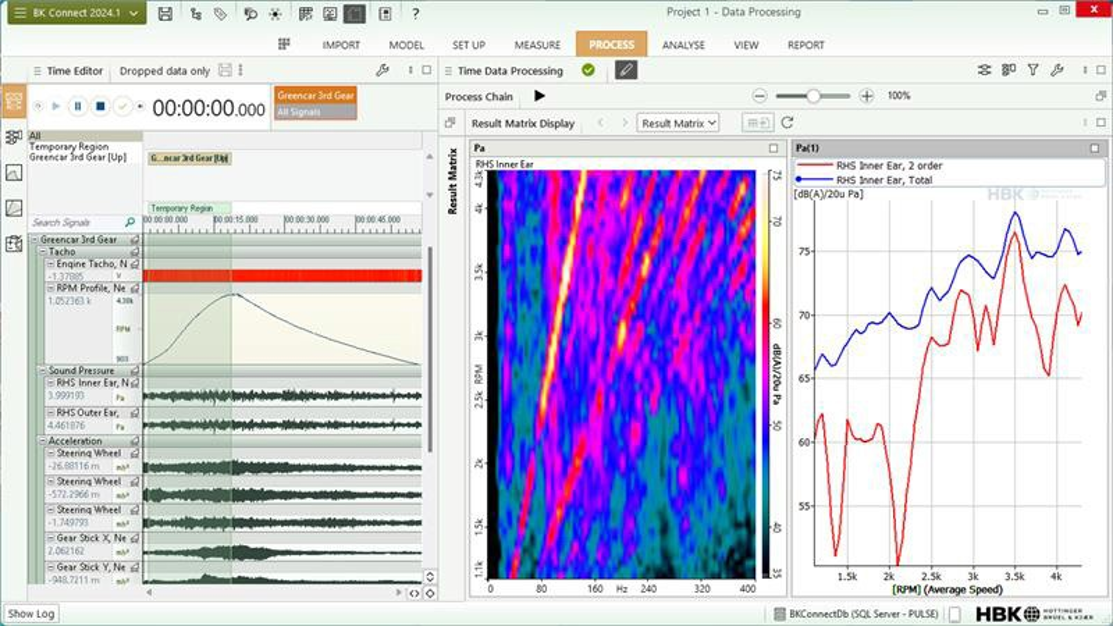Click the green checkmark status icon

click(x=588, y=70)
